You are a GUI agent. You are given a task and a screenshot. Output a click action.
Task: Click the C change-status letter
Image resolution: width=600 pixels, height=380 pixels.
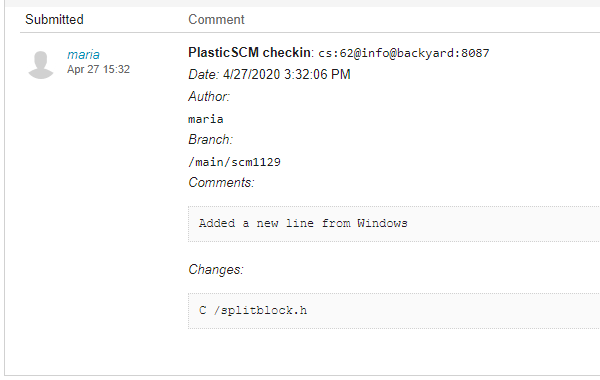[203, 310]
